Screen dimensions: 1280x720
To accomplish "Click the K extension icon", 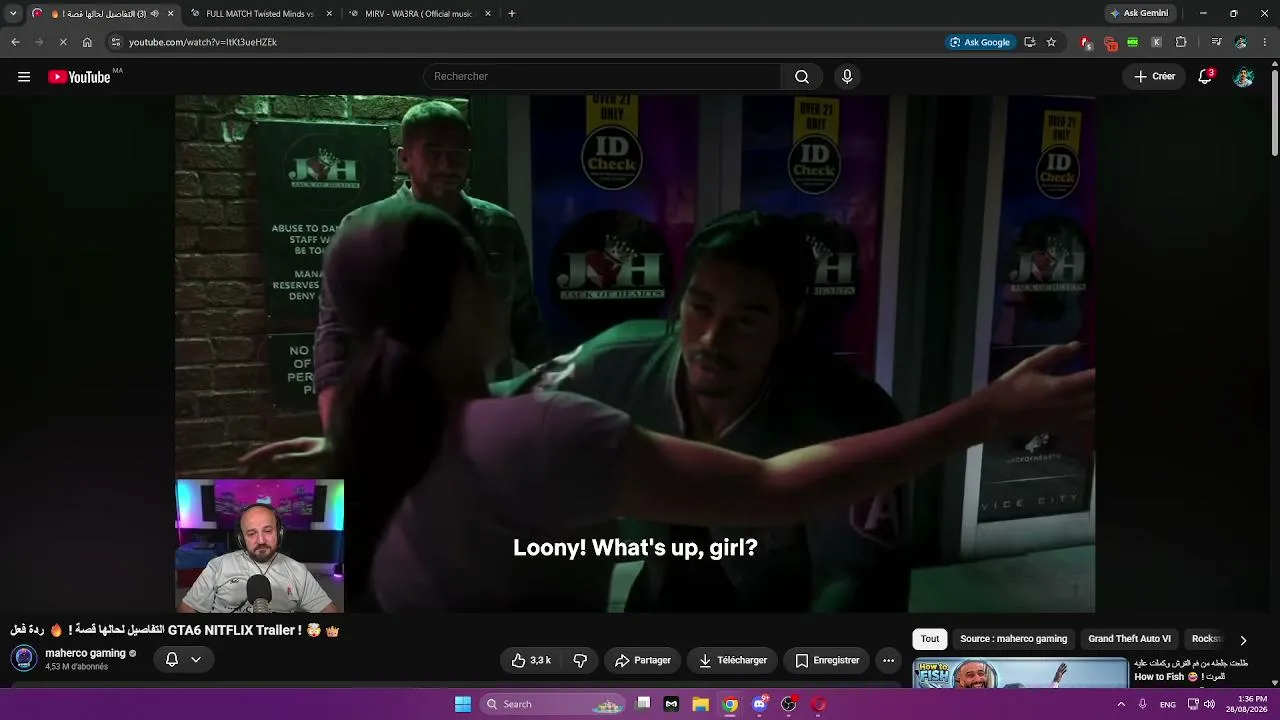I will tap(1157, 42).
